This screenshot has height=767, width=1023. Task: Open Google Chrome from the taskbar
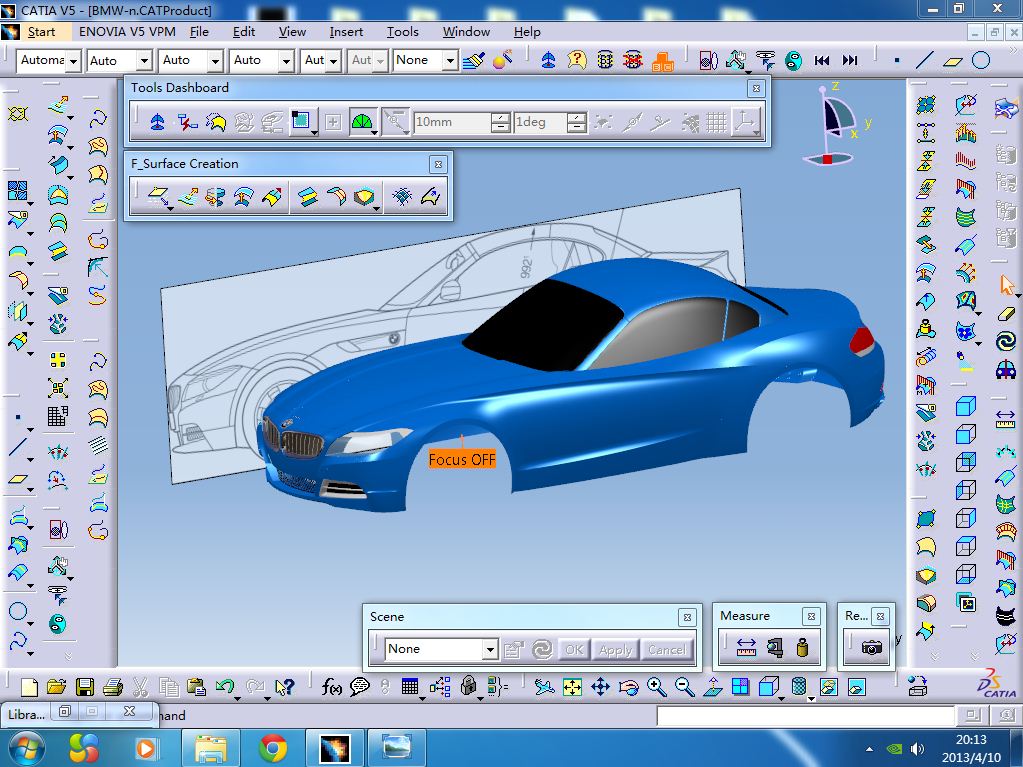273,748
